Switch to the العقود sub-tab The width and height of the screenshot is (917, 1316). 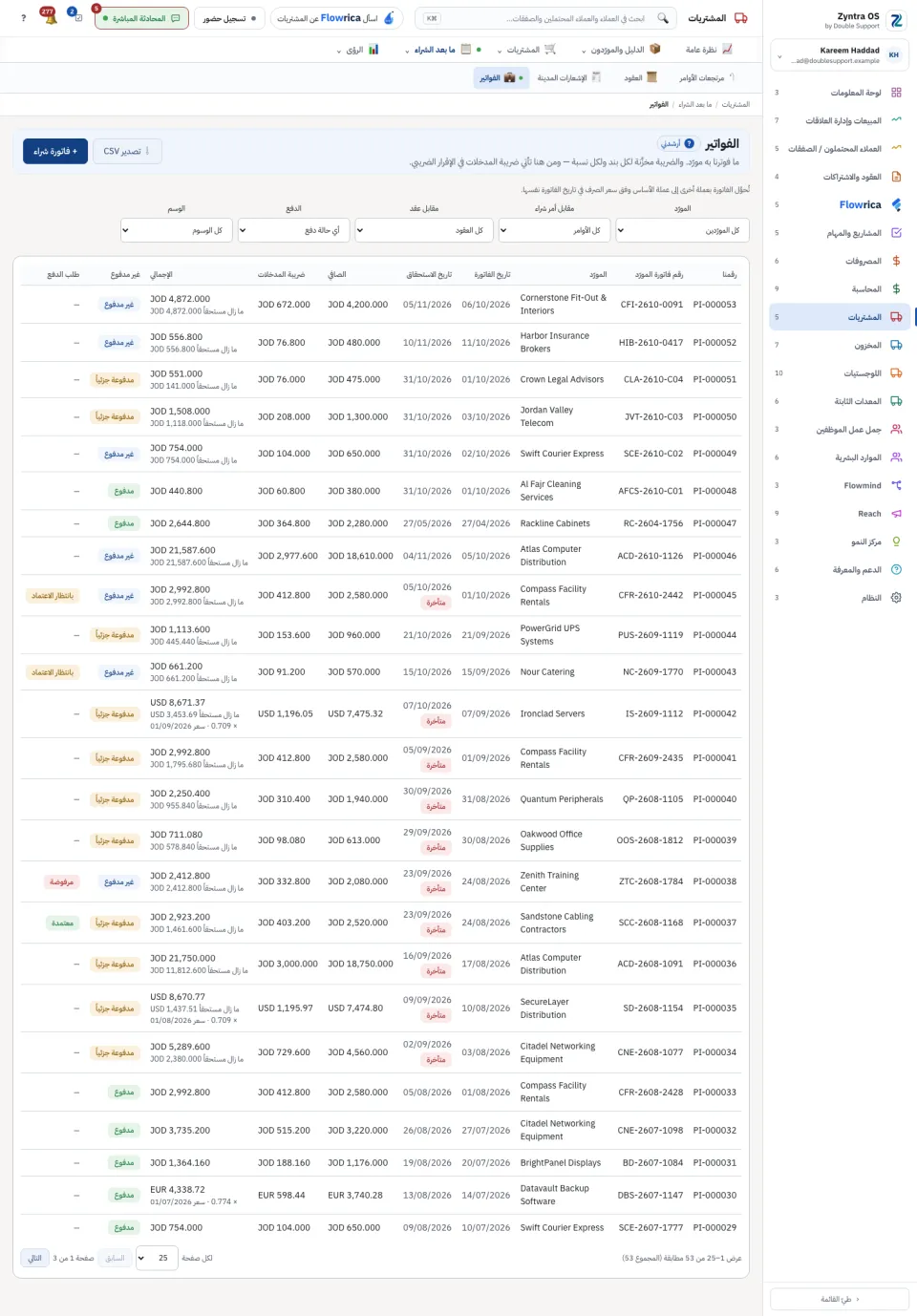coord(640,77)
